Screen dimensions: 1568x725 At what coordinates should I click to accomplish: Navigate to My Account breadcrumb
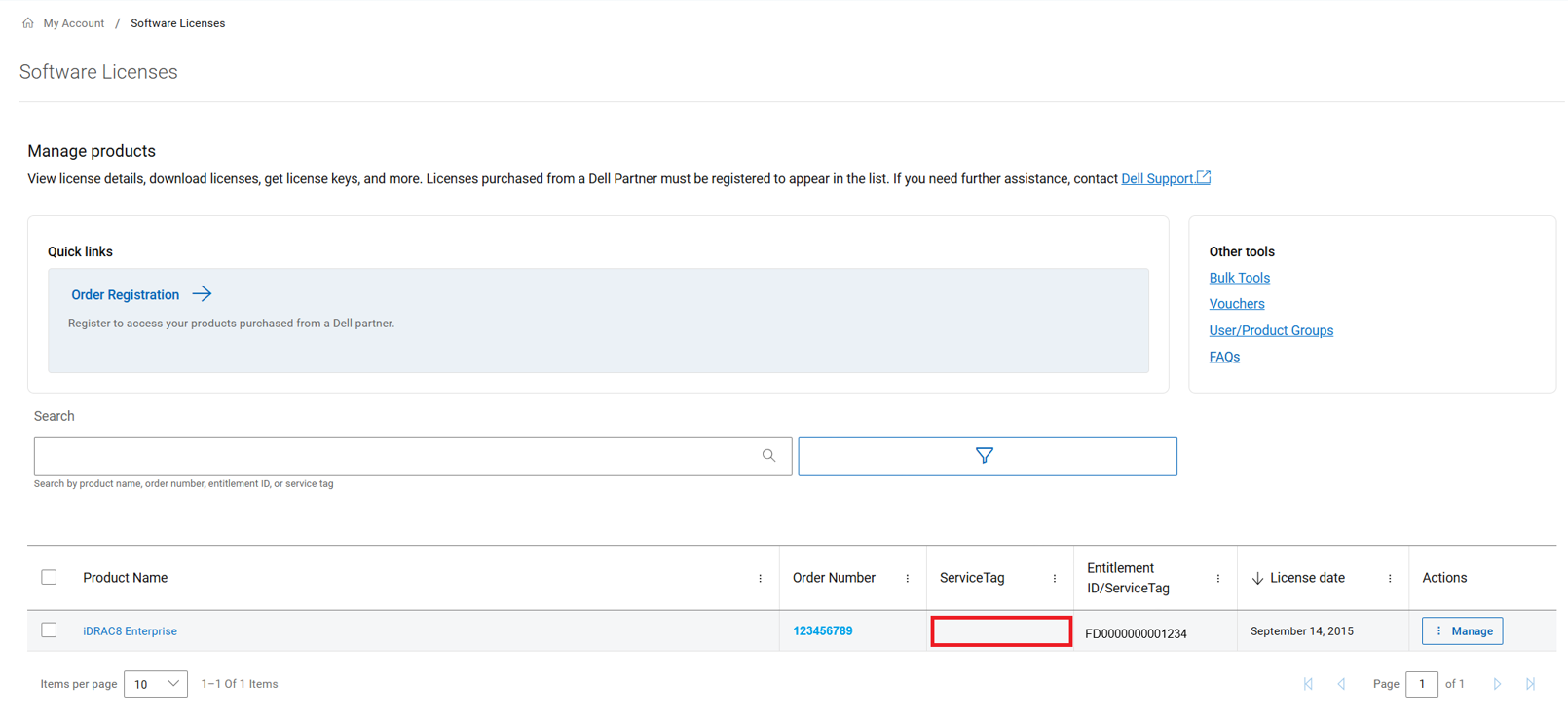click(73, 23)
